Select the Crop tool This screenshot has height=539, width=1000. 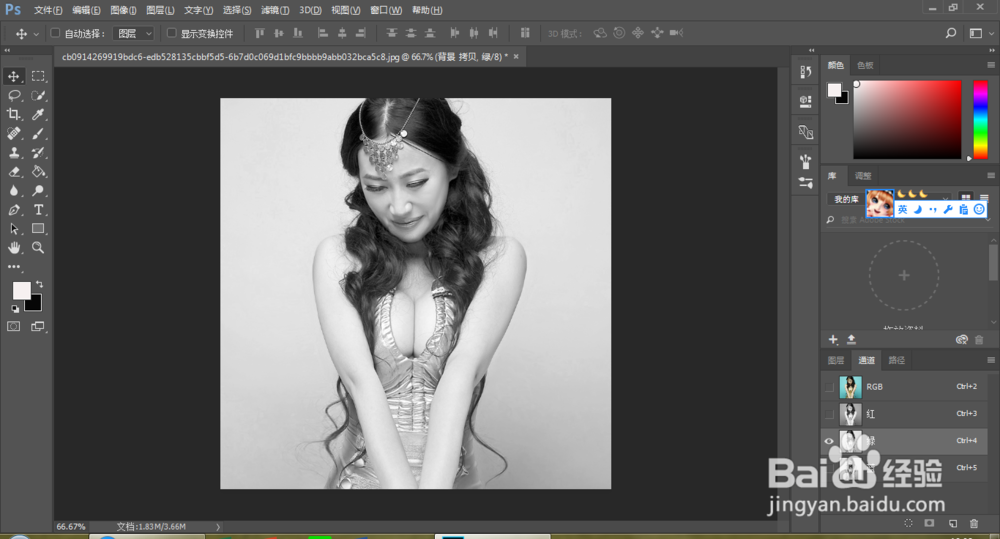tap(13, 115)
